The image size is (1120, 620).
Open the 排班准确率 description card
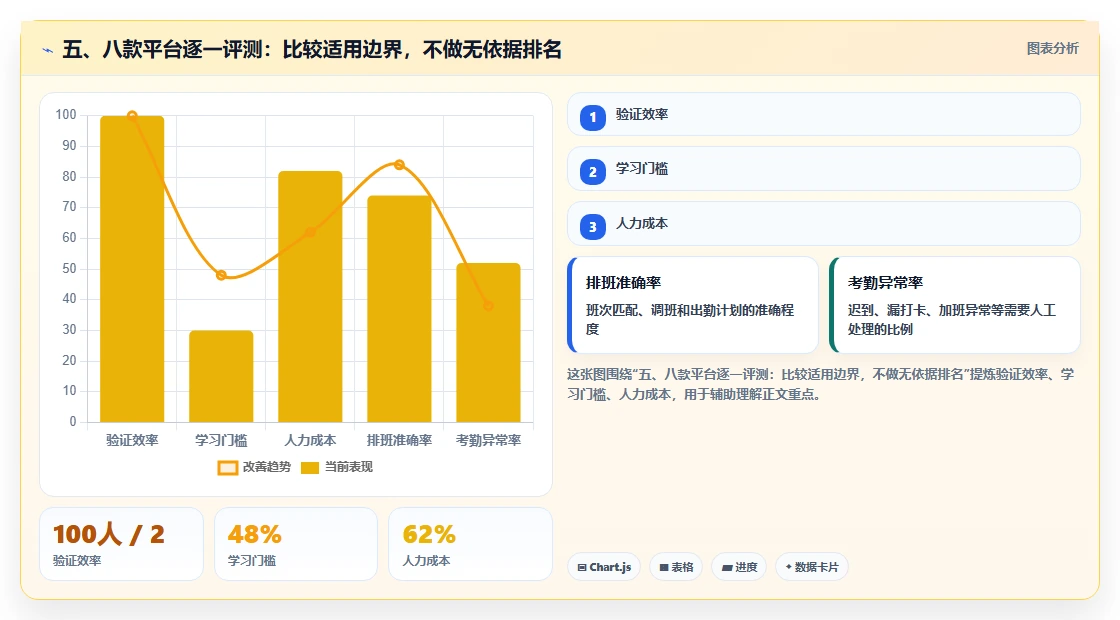(693, 305)
